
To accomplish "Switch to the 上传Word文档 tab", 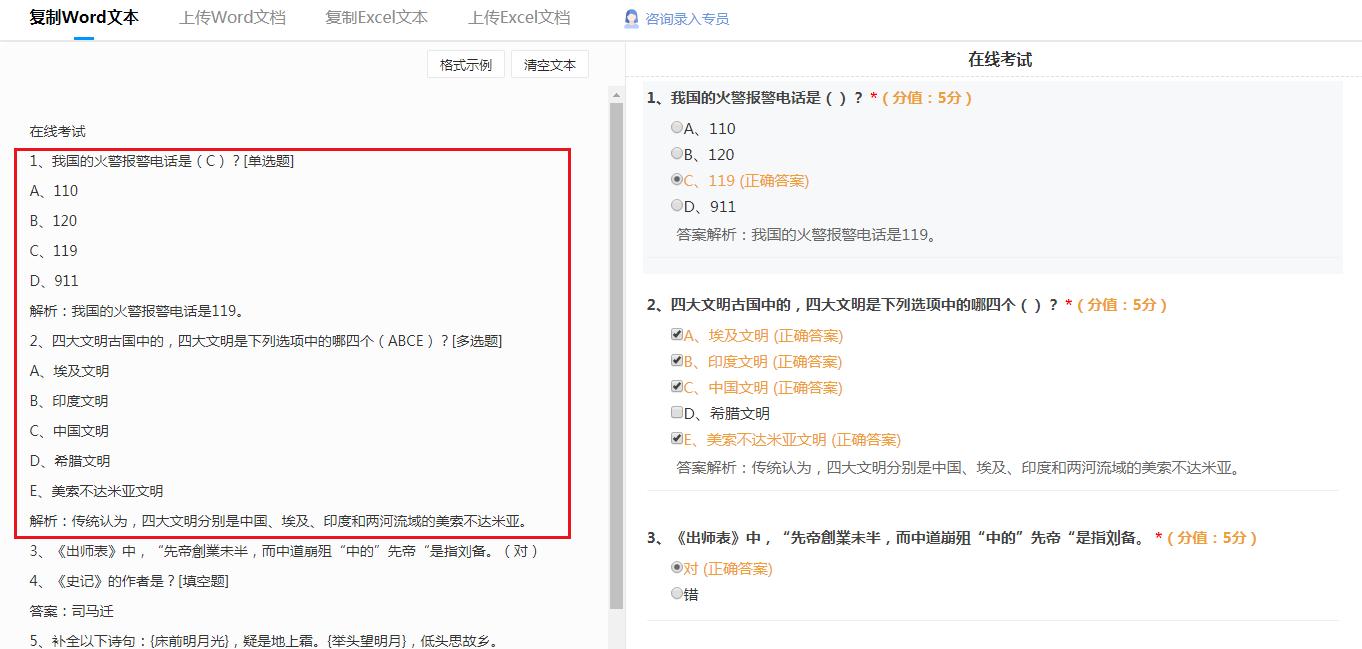I will [x=231, y=17].
